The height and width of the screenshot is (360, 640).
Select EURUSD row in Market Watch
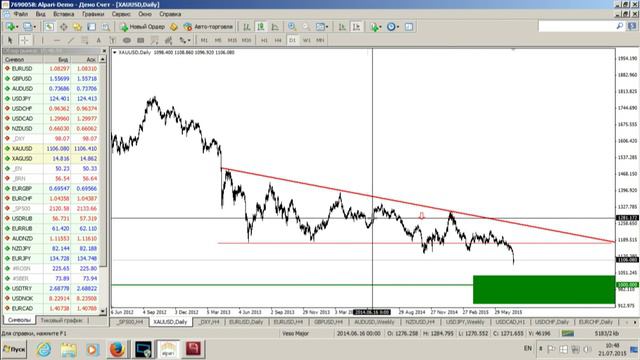pyautogui.click(x=51, y=69)
